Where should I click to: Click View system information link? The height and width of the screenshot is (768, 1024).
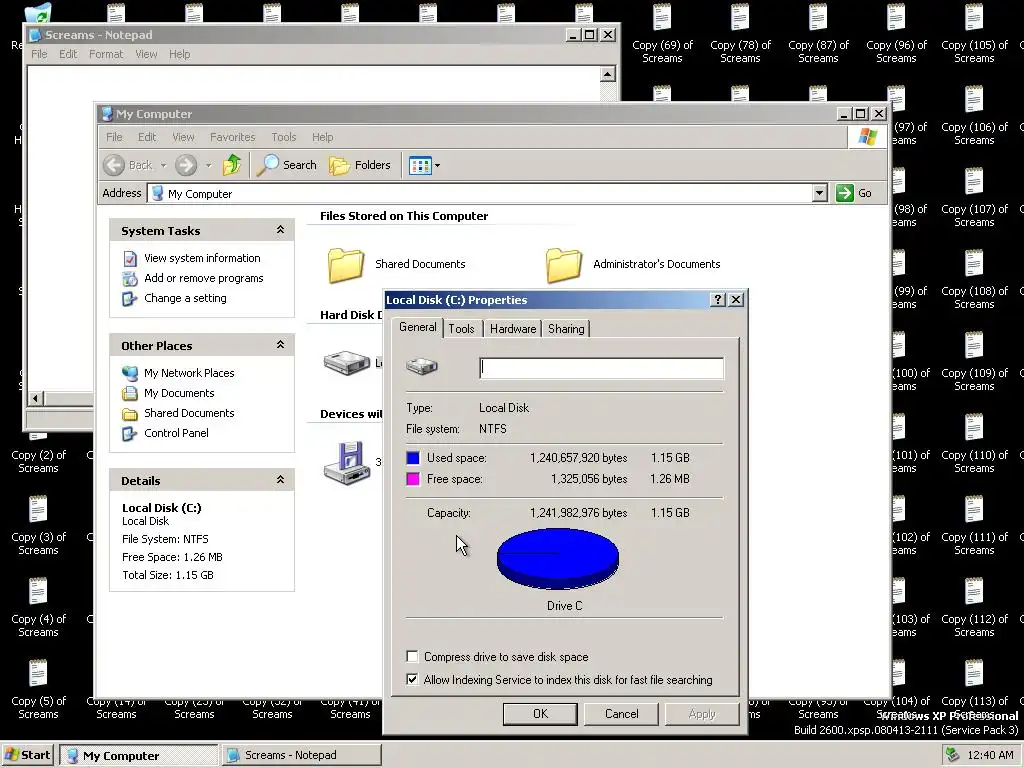point(202,258)
